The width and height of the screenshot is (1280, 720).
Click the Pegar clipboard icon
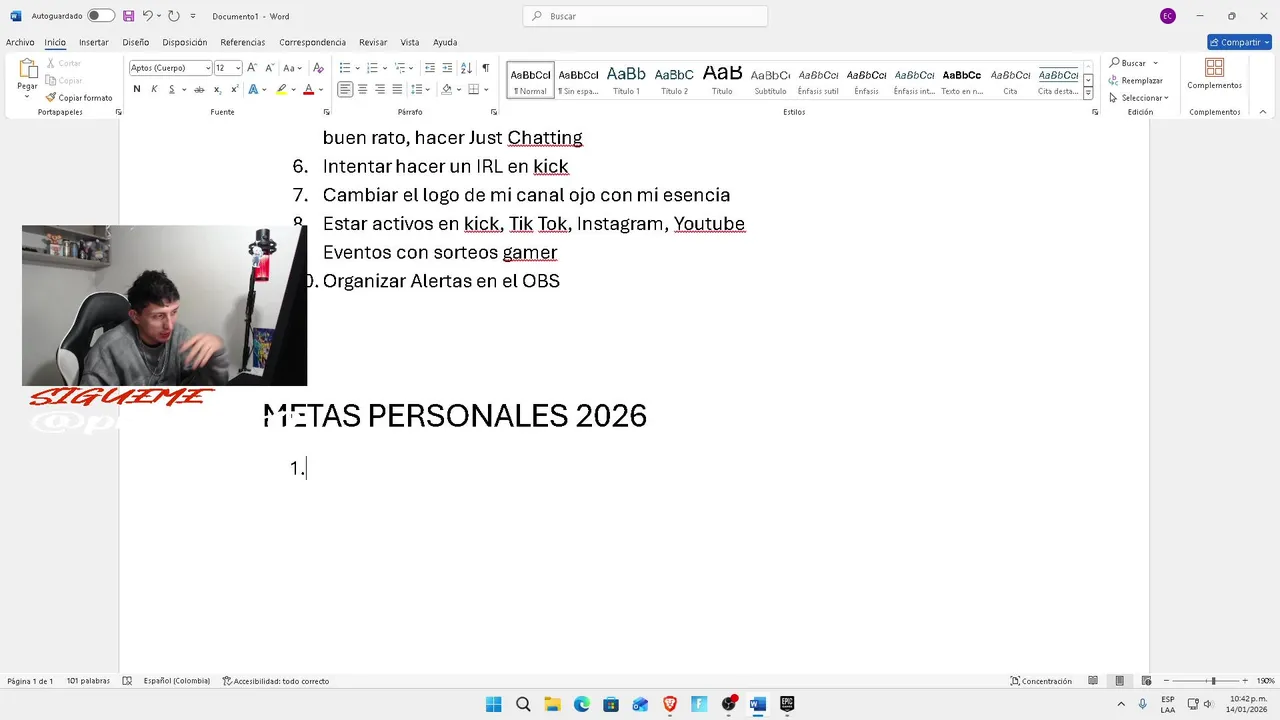[x=27, y=69]
